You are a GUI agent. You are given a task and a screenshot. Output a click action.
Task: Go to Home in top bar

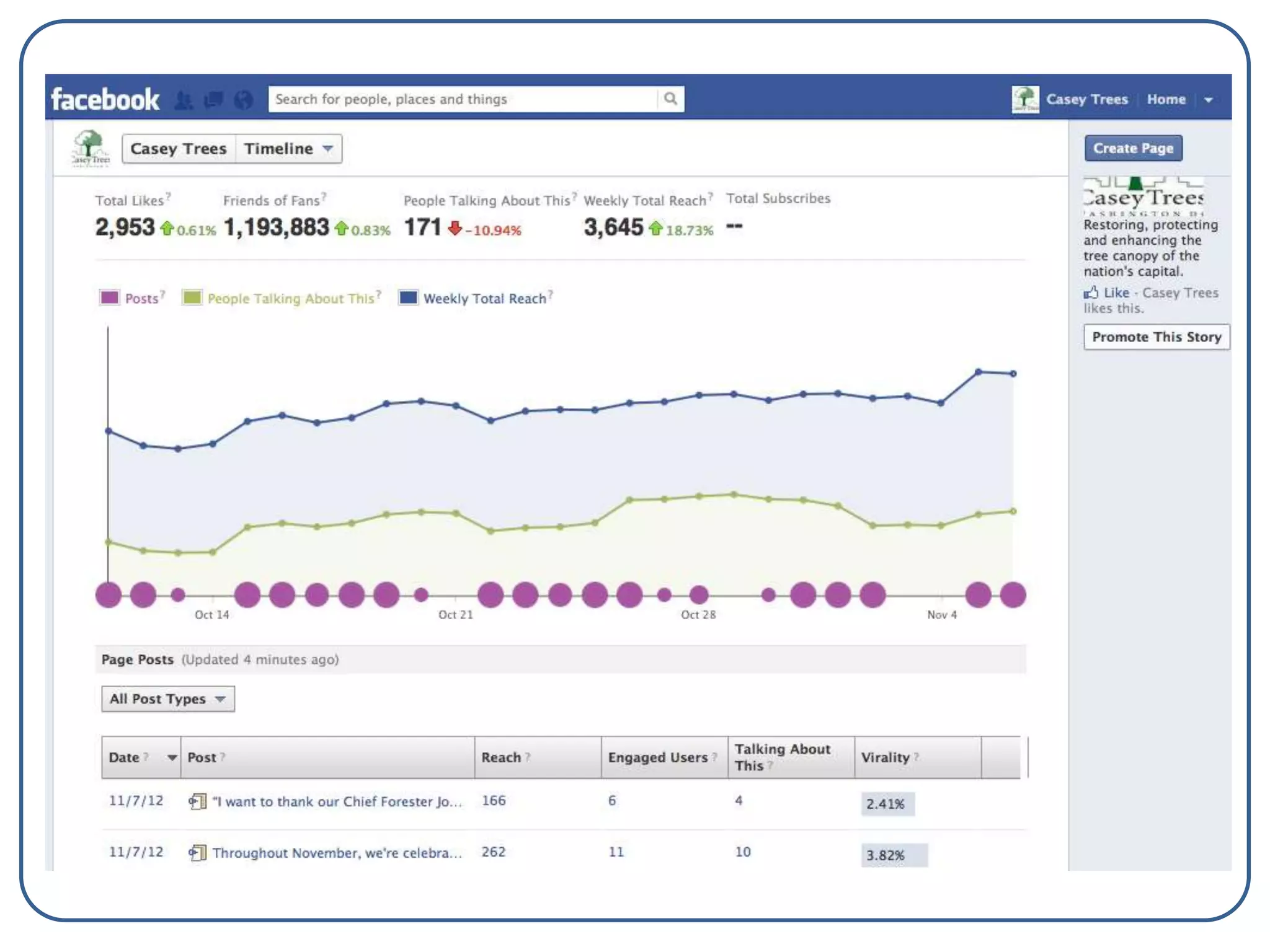point(1166,99)
